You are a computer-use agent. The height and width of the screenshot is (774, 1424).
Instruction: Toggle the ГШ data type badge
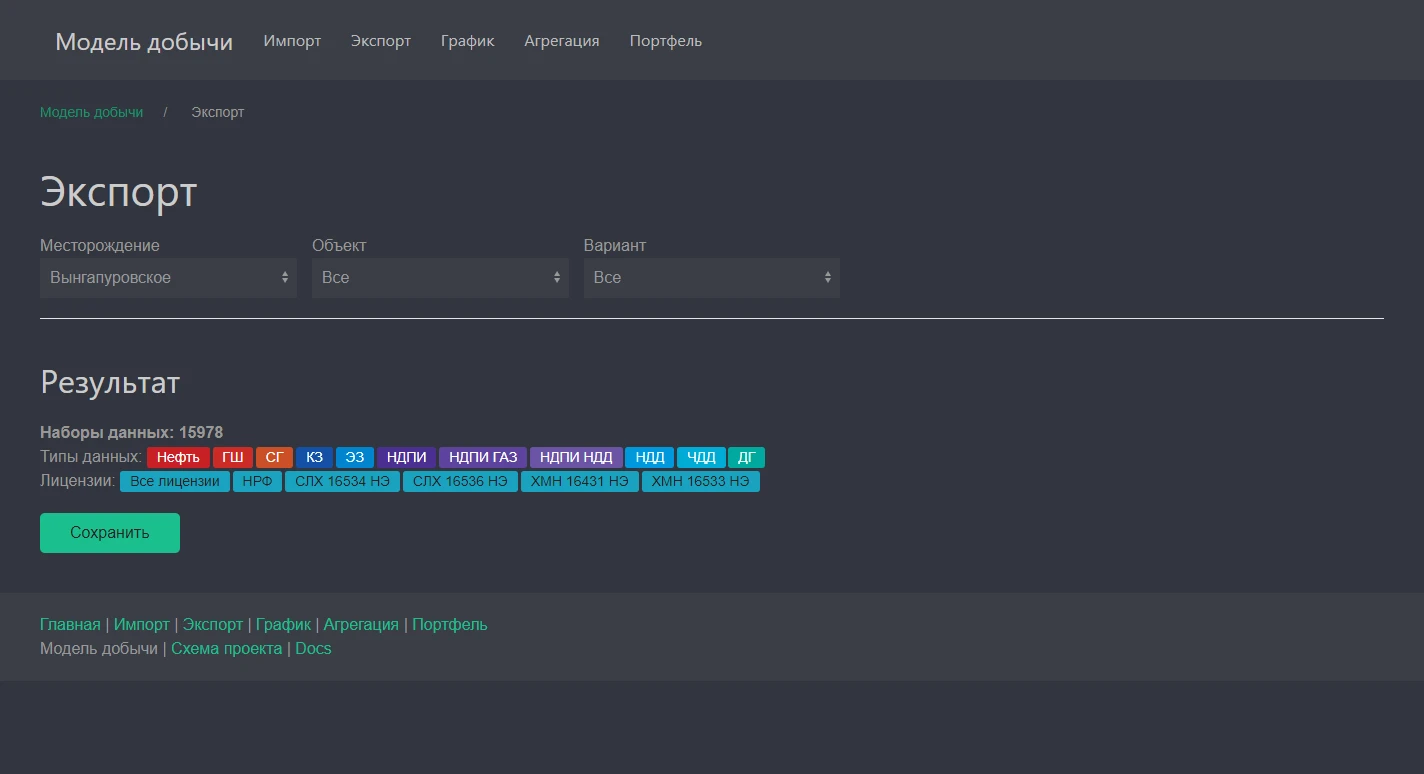tap(233, 457)
